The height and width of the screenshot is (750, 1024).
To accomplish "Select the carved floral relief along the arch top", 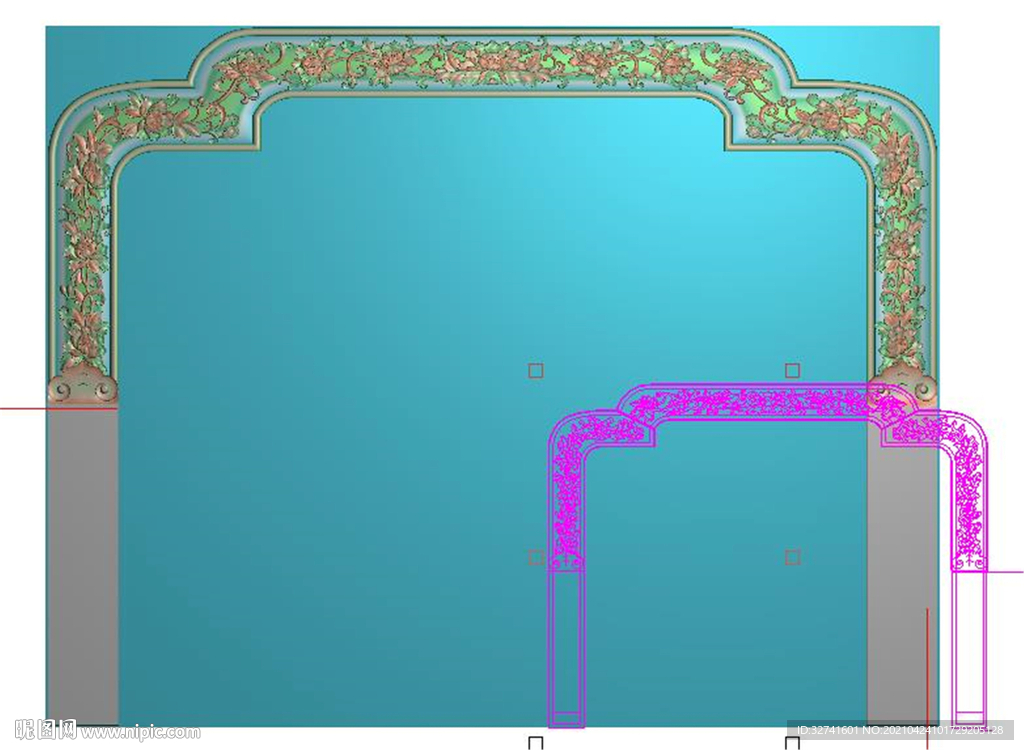I will pyautogui.click(x=494, y=62).
